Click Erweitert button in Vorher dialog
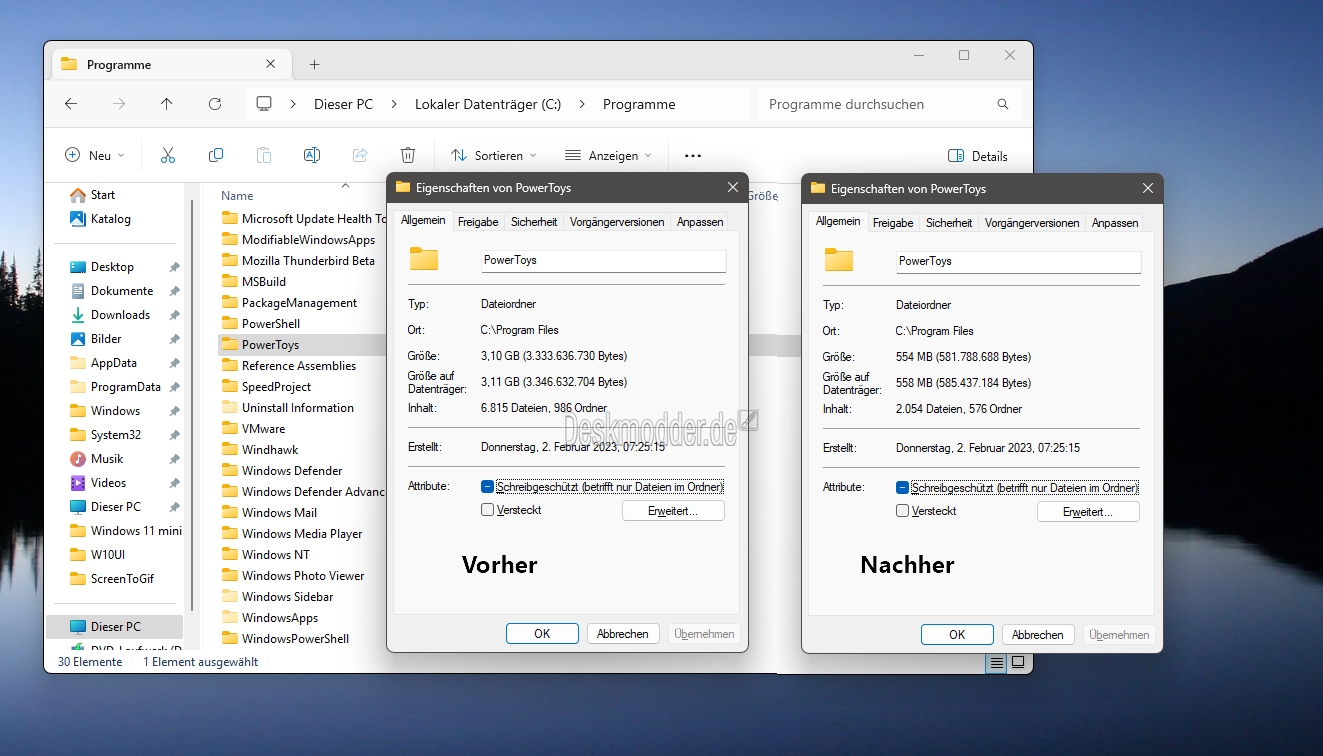This screenshot has width=1323, height=756. [x=673, y=511]
